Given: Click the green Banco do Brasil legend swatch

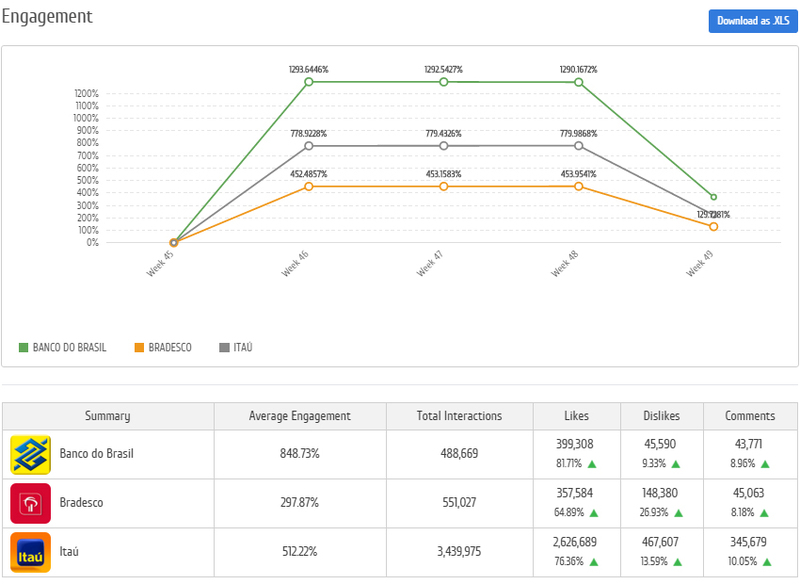Looking at the screenshot, I should (23, 347).
